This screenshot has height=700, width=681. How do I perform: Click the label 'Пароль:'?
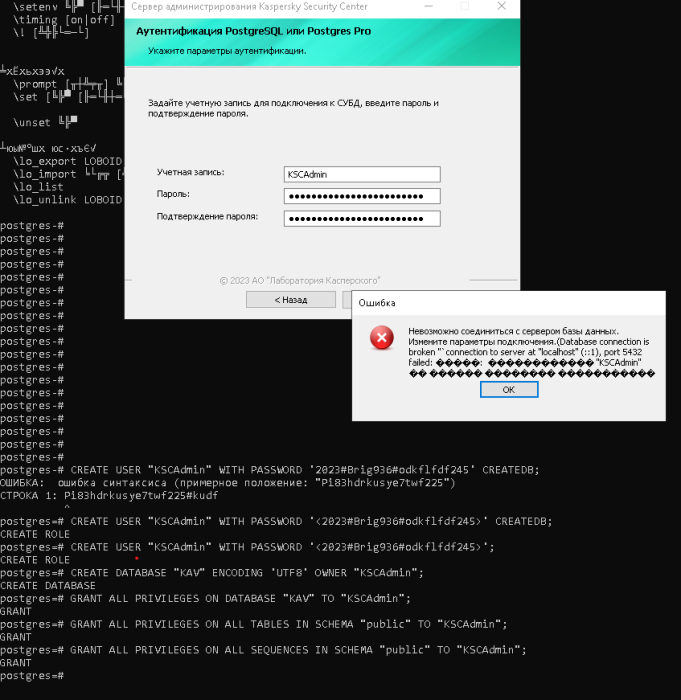(x=173, y=194)
